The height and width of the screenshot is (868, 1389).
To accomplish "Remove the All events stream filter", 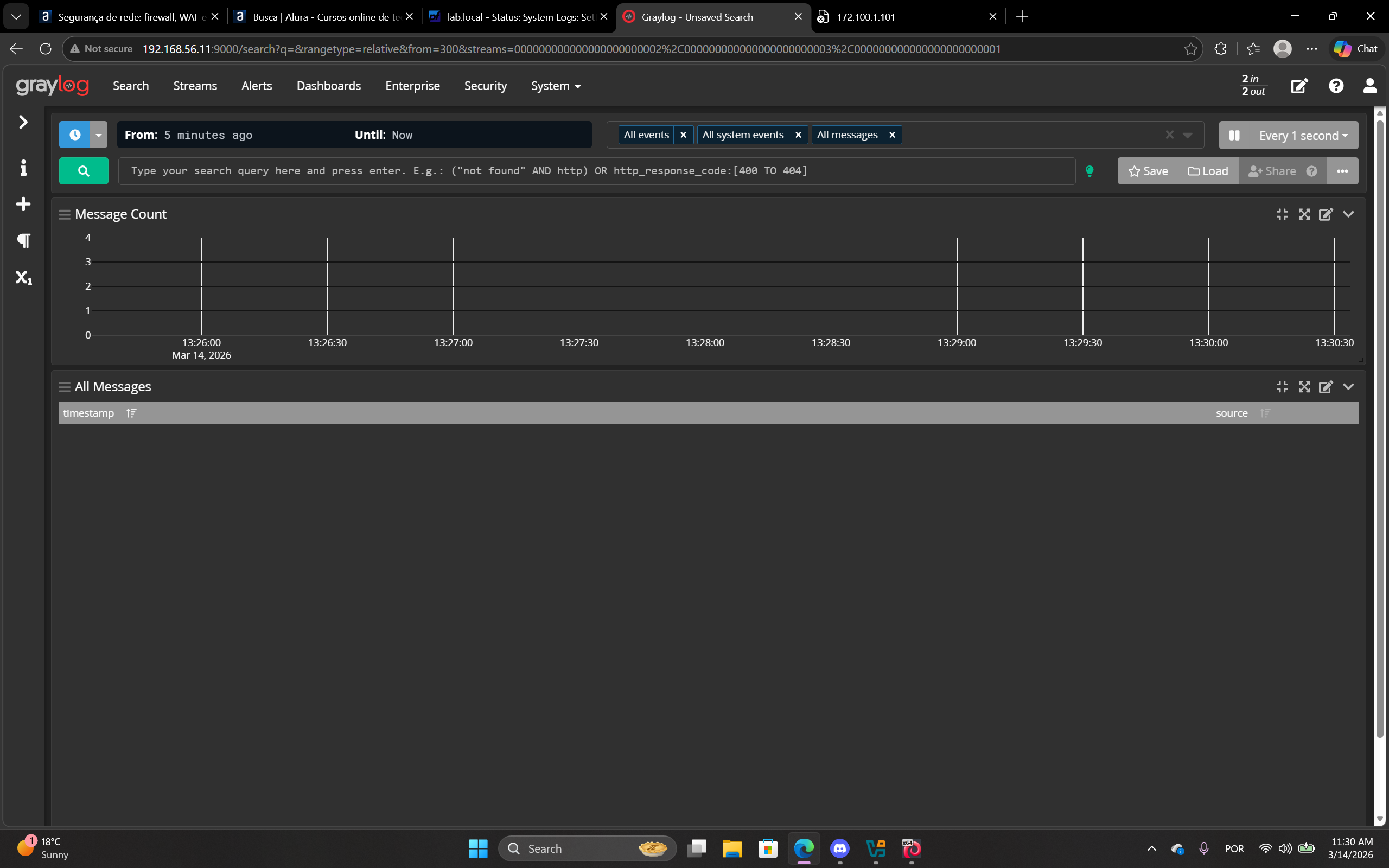I will 683,135.
